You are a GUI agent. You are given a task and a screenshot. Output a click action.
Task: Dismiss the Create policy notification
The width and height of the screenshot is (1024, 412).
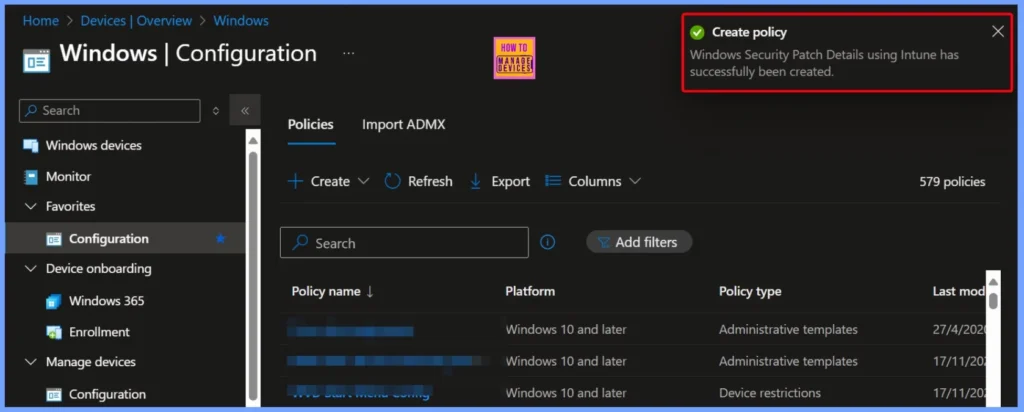(x=998, y=31)
